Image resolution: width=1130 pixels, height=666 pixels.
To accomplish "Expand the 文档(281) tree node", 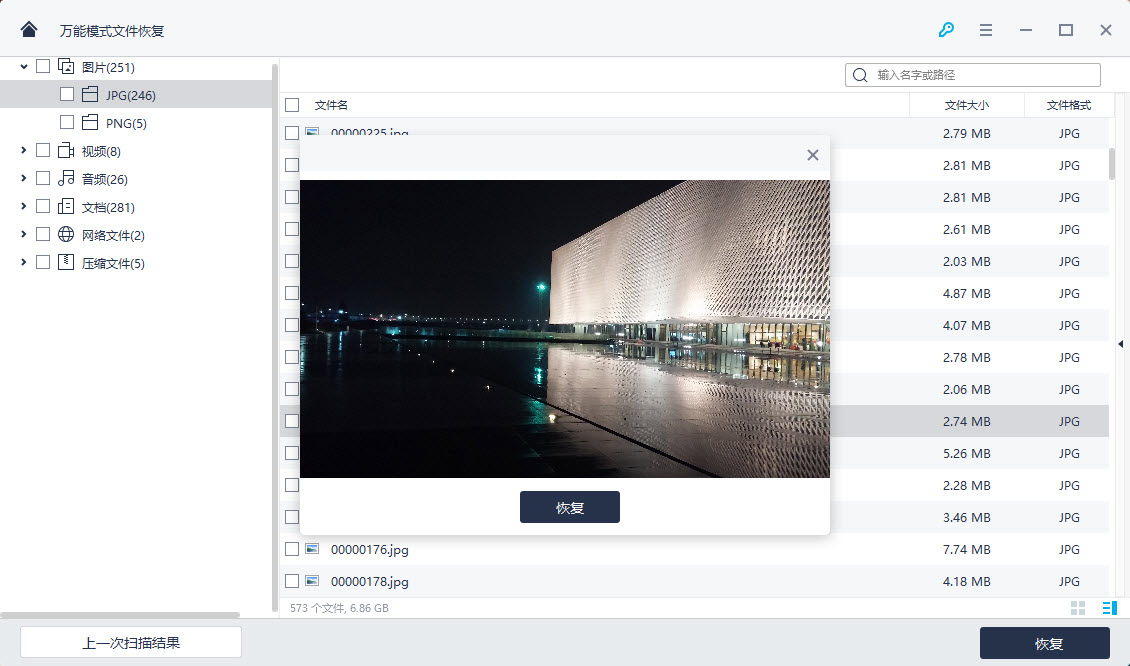I will coord(23,207).
